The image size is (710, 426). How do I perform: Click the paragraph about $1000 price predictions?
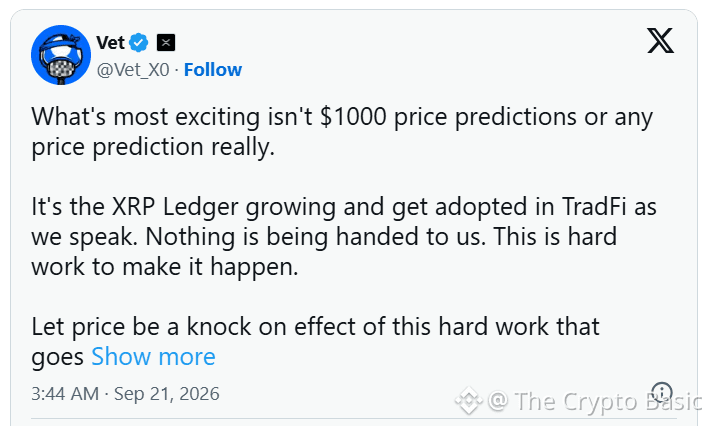[342, 132]
